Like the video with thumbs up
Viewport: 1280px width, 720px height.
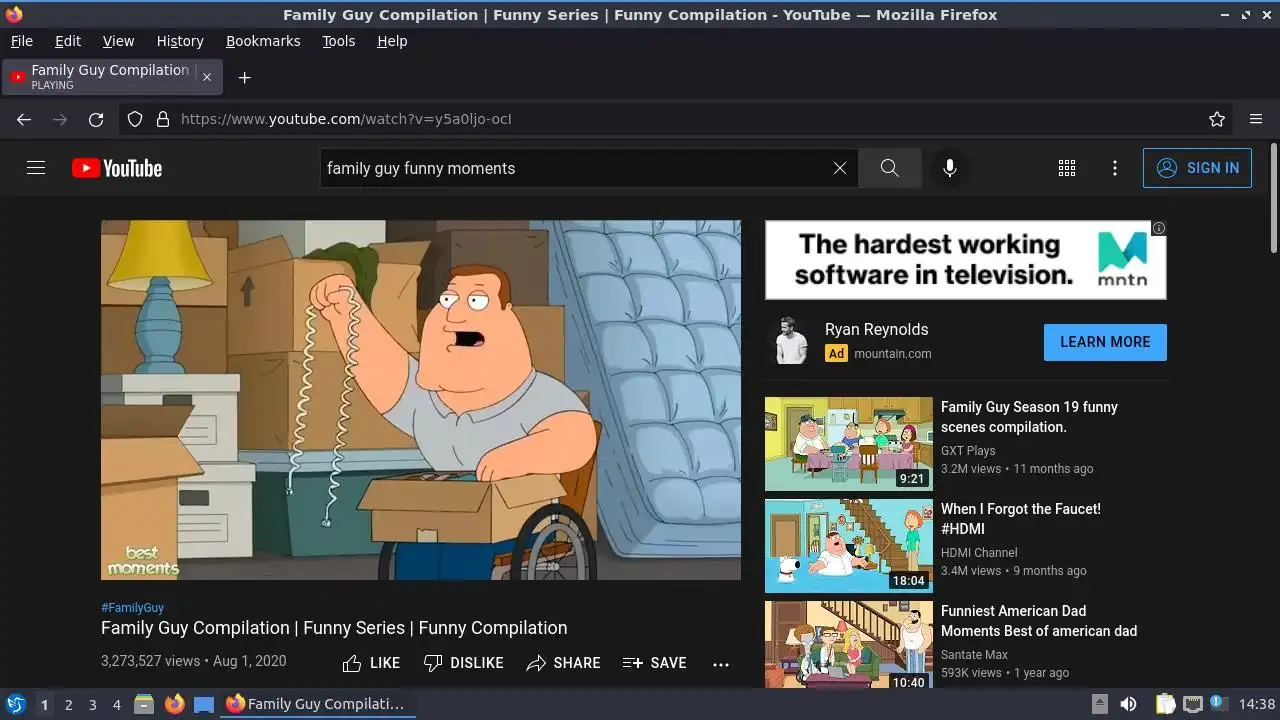tap(371, 663)
